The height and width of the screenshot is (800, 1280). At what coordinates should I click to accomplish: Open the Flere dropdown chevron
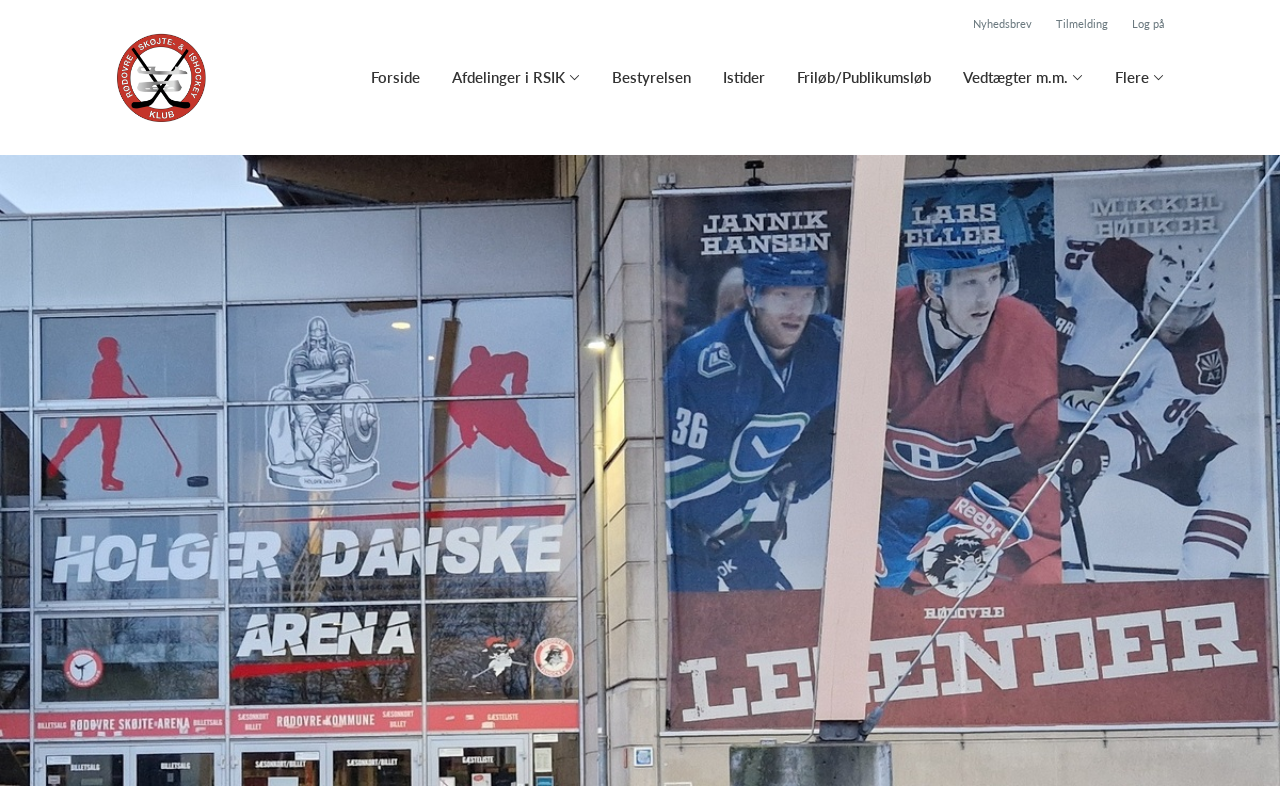tap(1159, 78)
